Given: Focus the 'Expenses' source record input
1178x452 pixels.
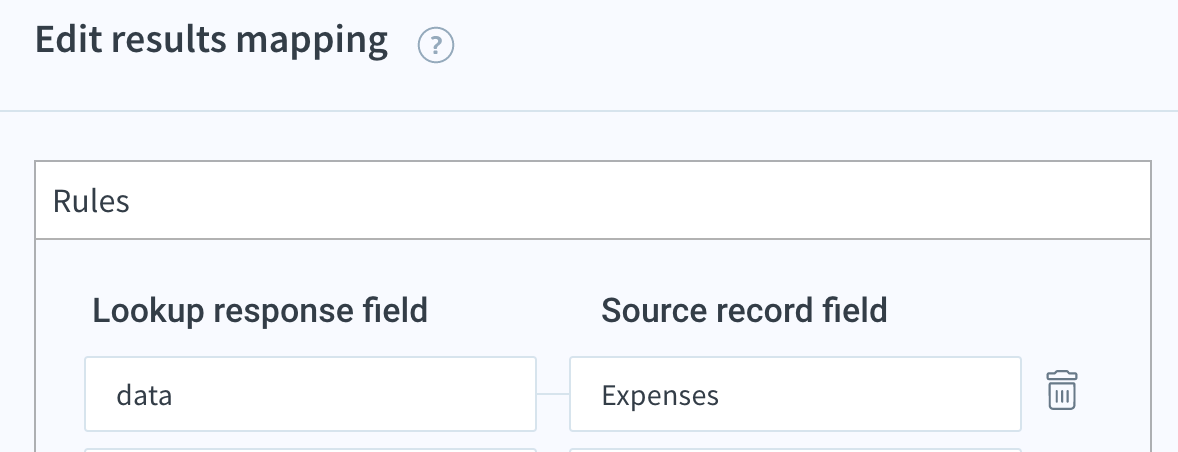Looking at the screenshot, I should (796, 394).
